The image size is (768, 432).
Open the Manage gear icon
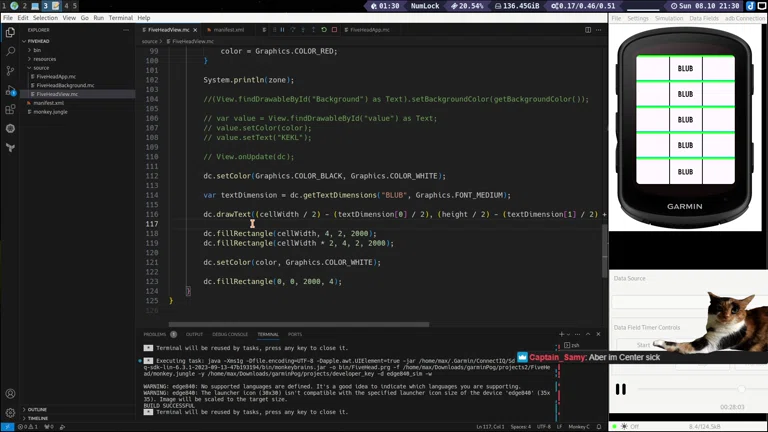[10, 412]
